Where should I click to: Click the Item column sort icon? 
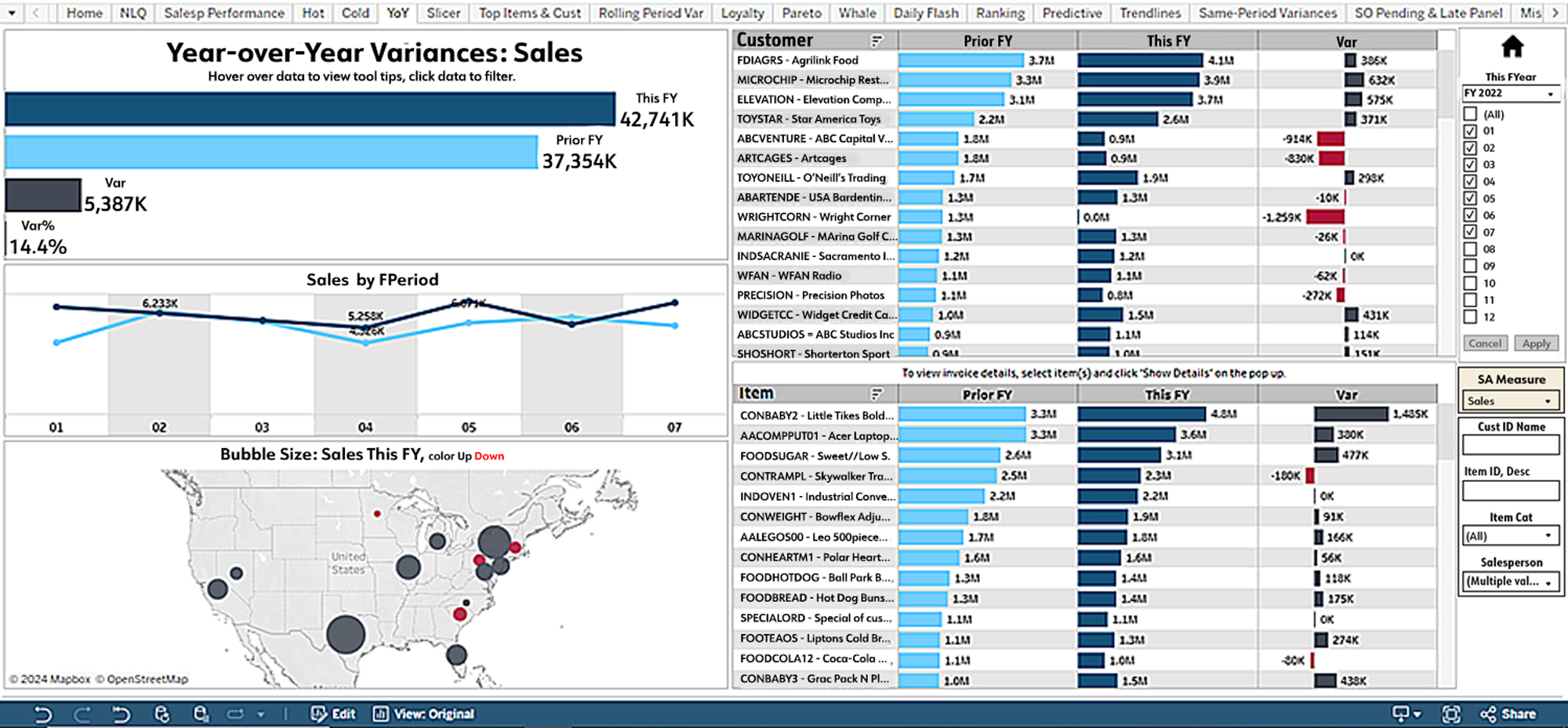pos(877,394)
